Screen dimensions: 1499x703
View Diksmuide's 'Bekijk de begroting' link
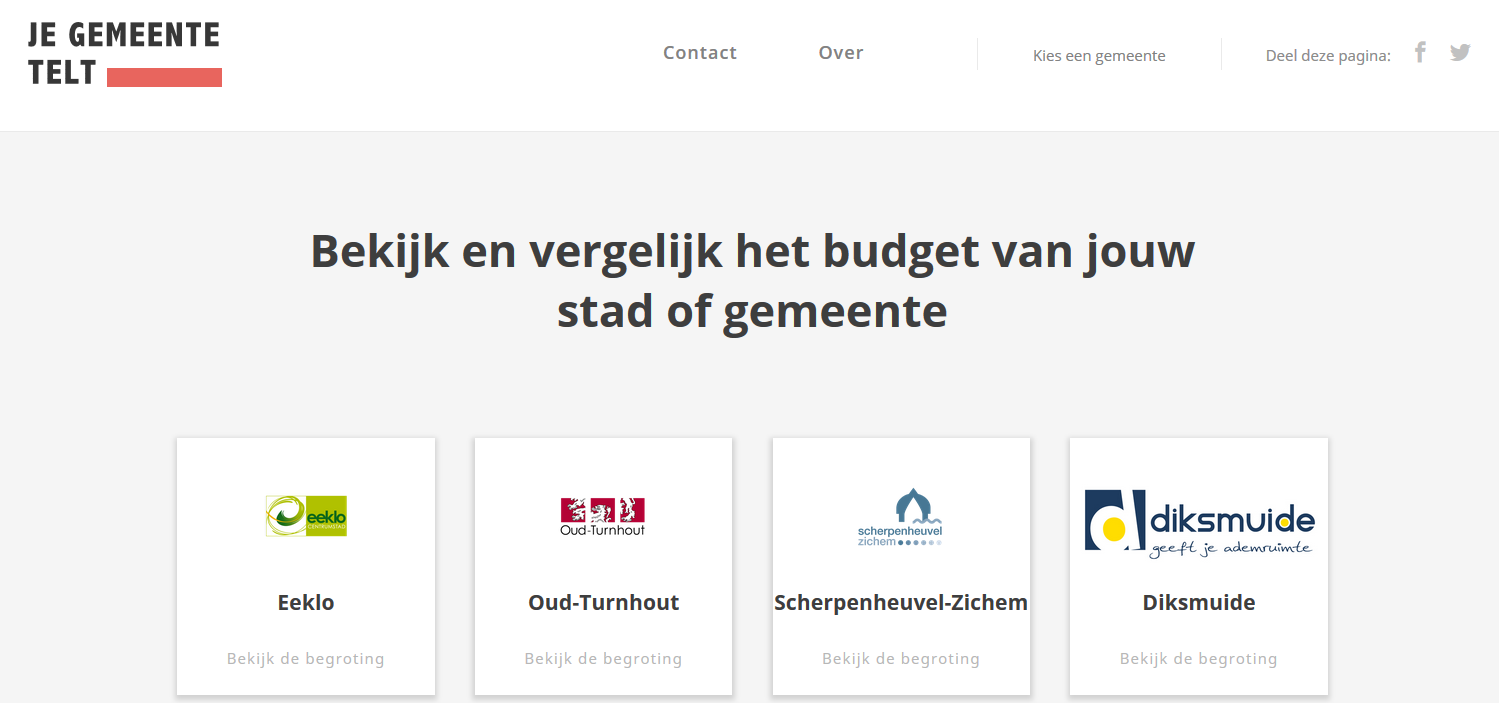point(1199,659)
